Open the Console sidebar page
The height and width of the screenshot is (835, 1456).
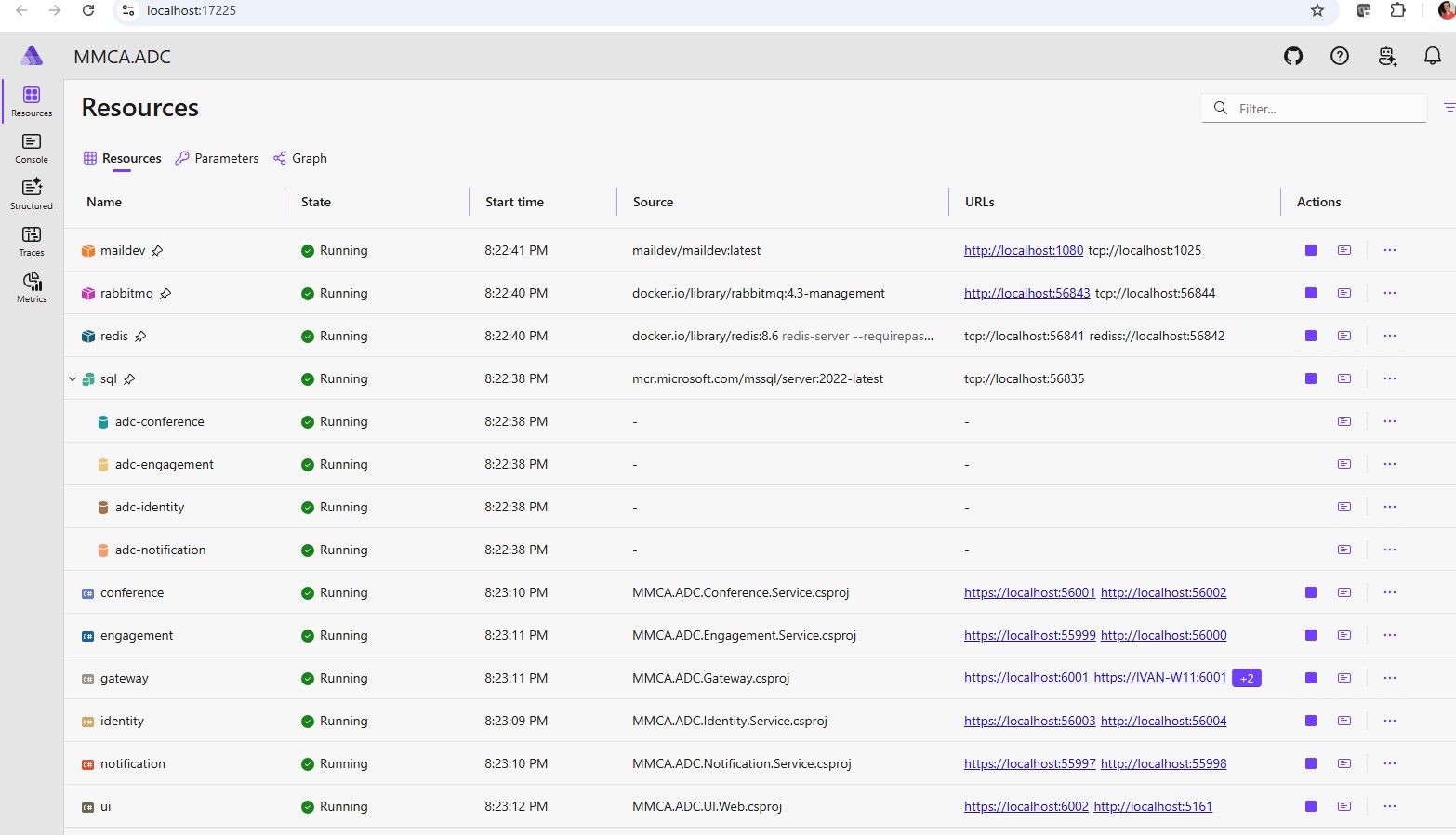point(32,148)
